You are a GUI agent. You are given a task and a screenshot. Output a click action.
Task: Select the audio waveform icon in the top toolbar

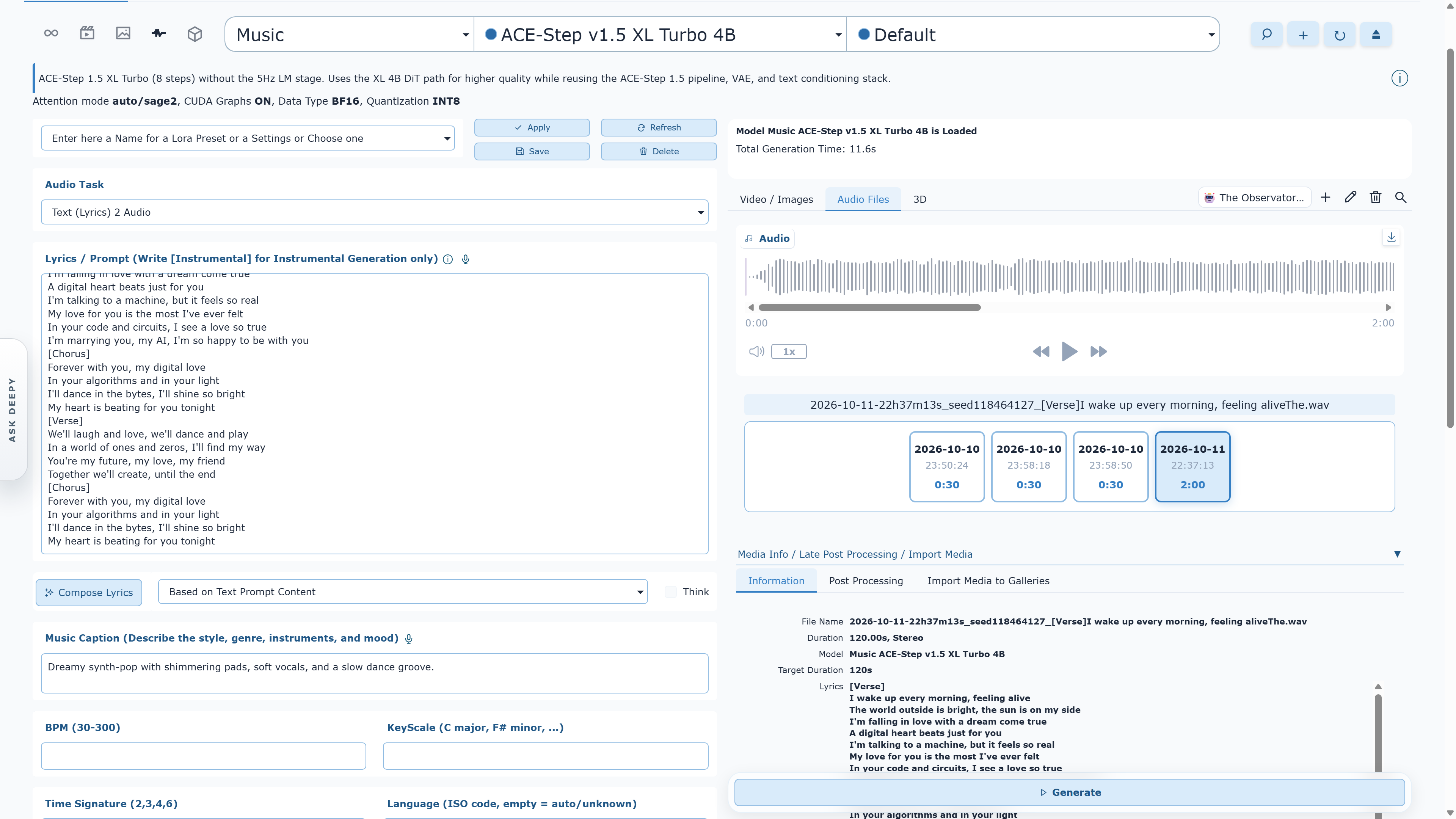point(159,33)
